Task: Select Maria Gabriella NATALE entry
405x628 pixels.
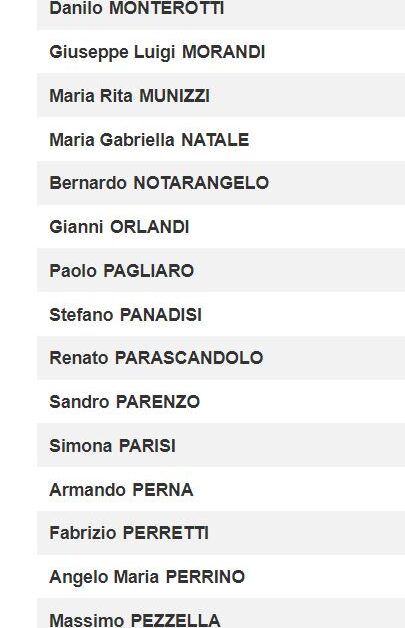Action: click(221, 139)
